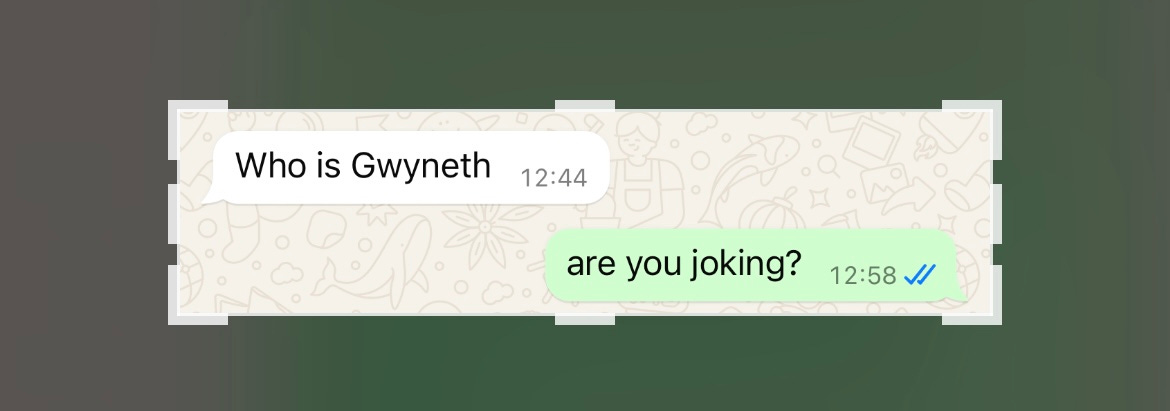This screenshot has height=411, width=1170.
Task: Select the top-center crop edge handle
Action: click(x=585, y=104)
